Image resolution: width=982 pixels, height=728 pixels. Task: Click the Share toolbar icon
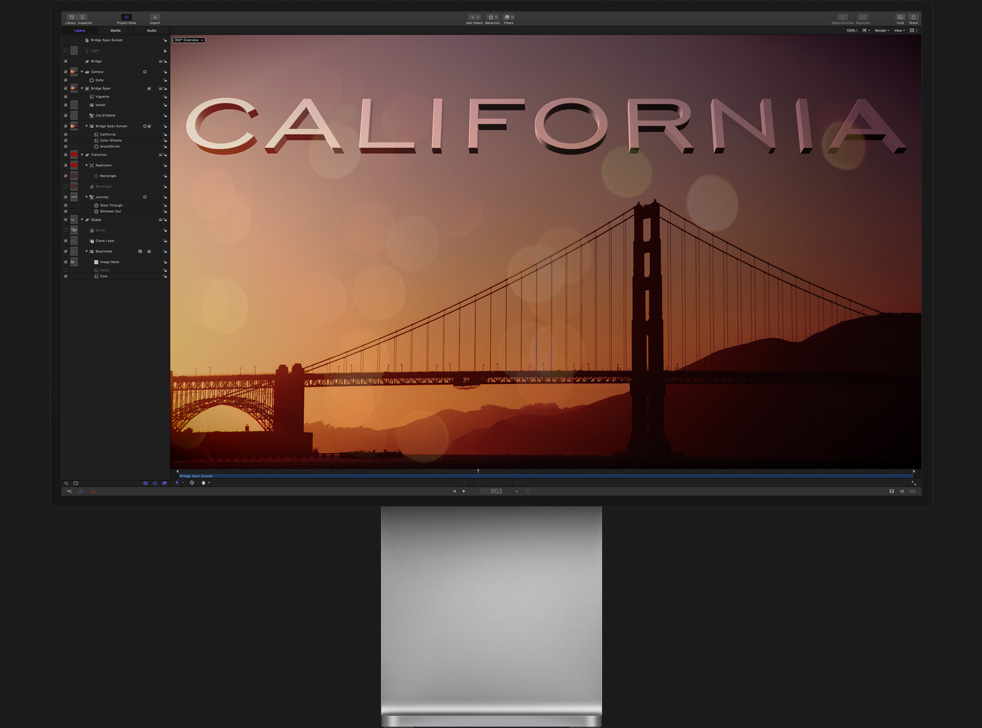point(913,18)
